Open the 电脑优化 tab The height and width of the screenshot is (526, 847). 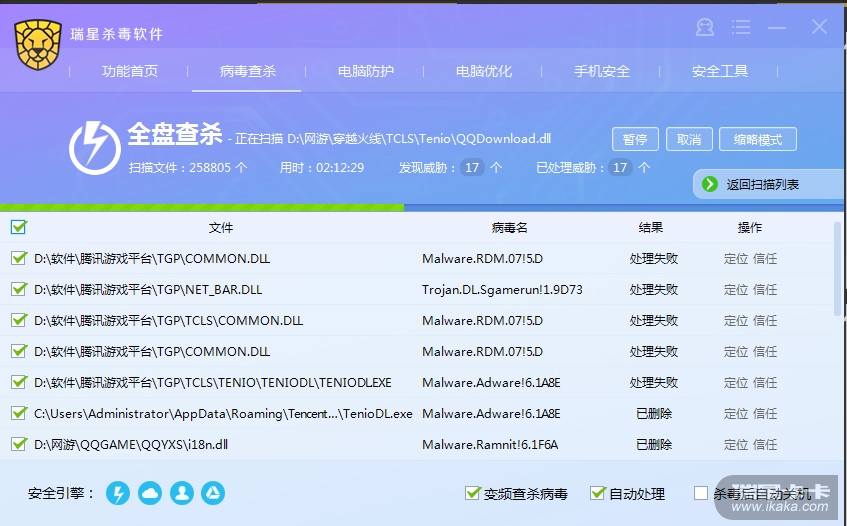tap(483, 71)
